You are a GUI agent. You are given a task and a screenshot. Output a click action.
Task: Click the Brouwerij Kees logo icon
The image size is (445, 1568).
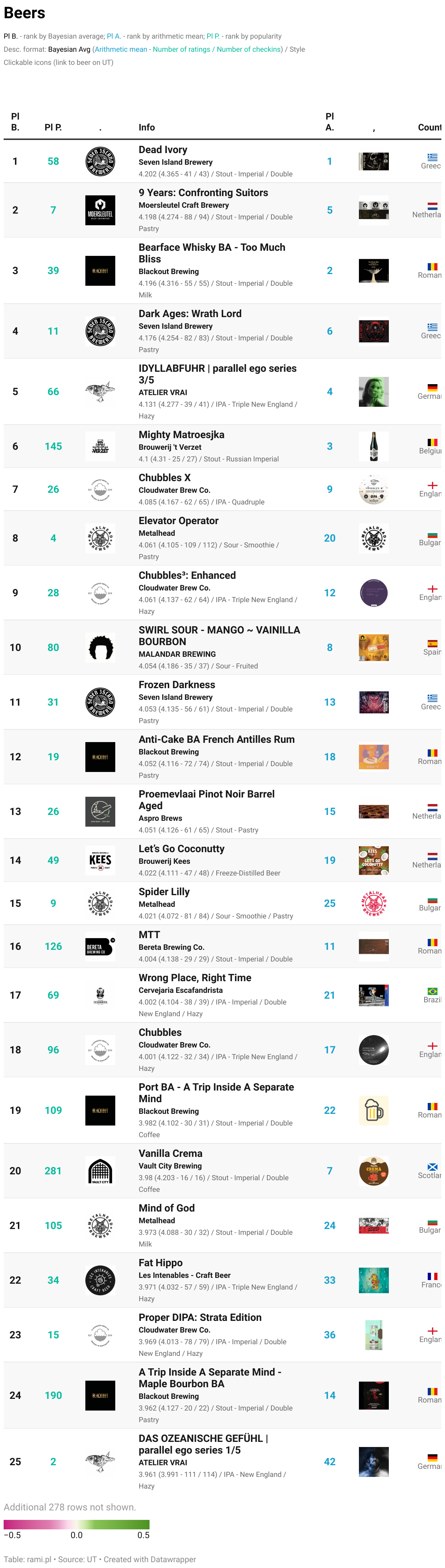point(100,860)
